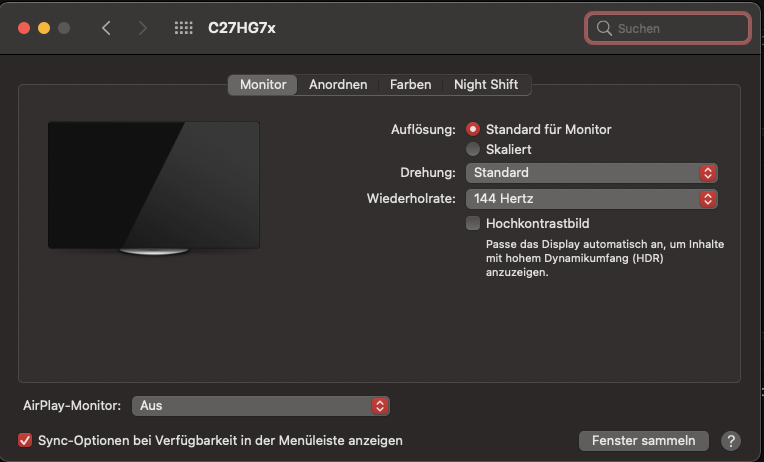Viewport: 764px width, 462px height.
Task: Go back with the left chevron arrow
Action: tap(106, 28)
